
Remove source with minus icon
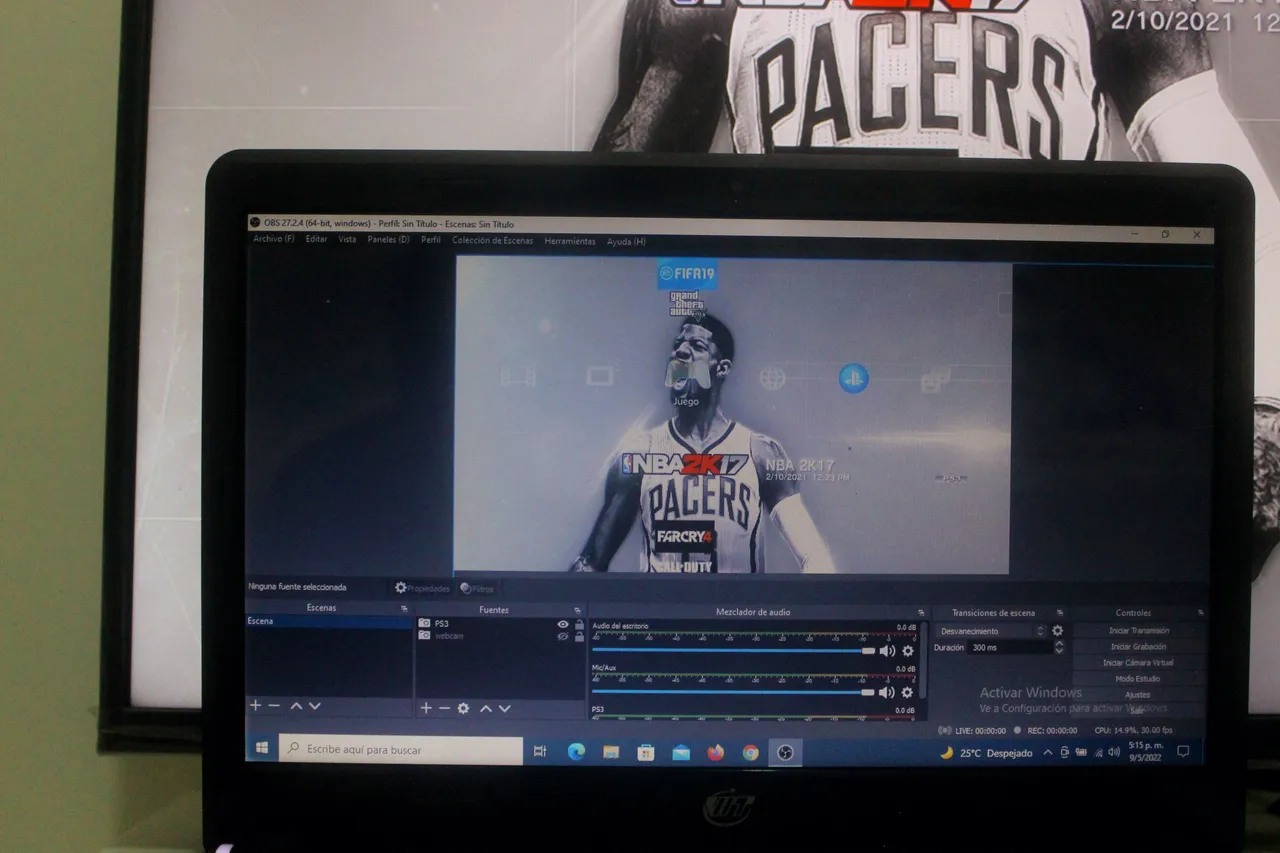444,708
